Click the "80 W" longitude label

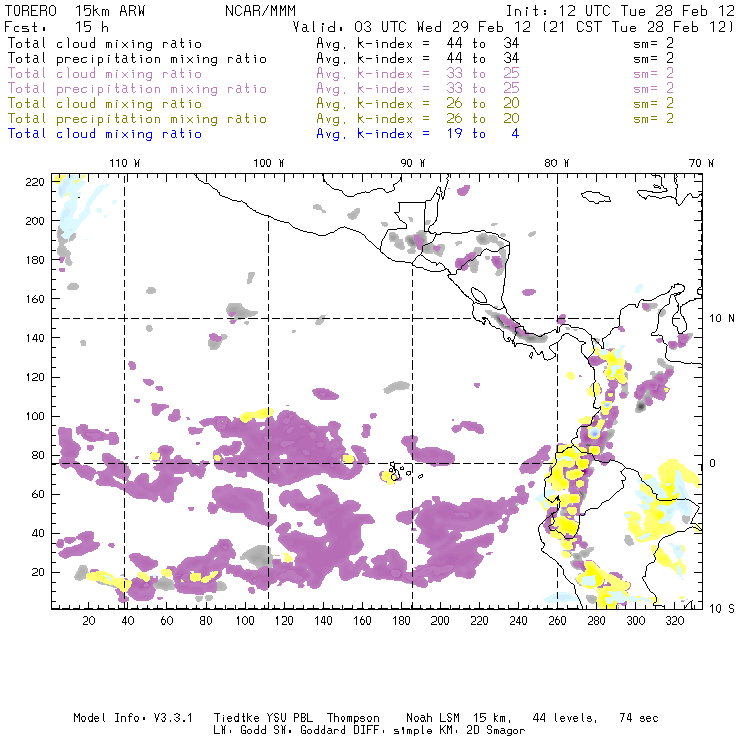click(x=557, y=163)
